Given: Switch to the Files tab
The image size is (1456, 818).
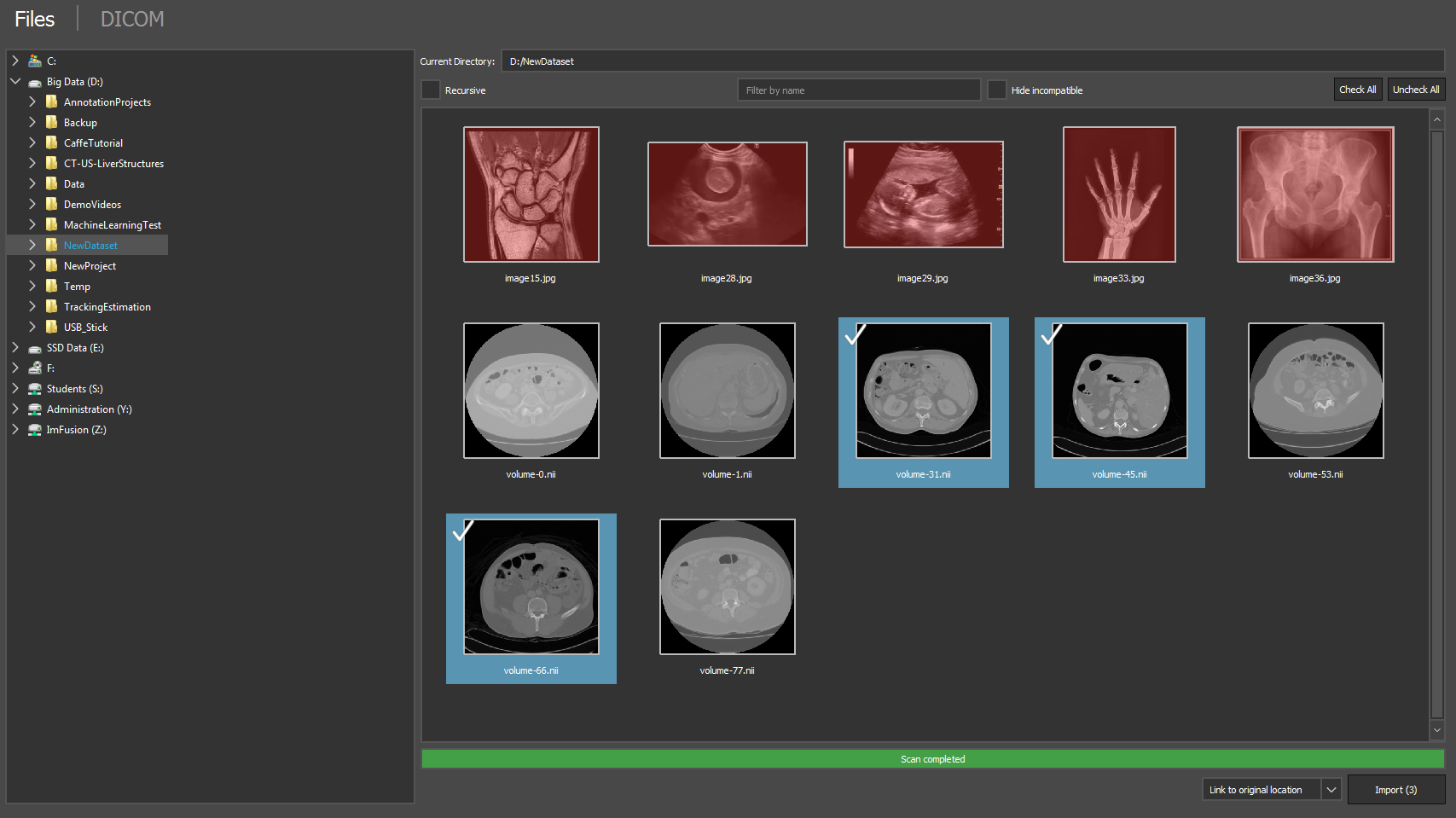Looking at the screenshot, I should (x=35, y=19).
